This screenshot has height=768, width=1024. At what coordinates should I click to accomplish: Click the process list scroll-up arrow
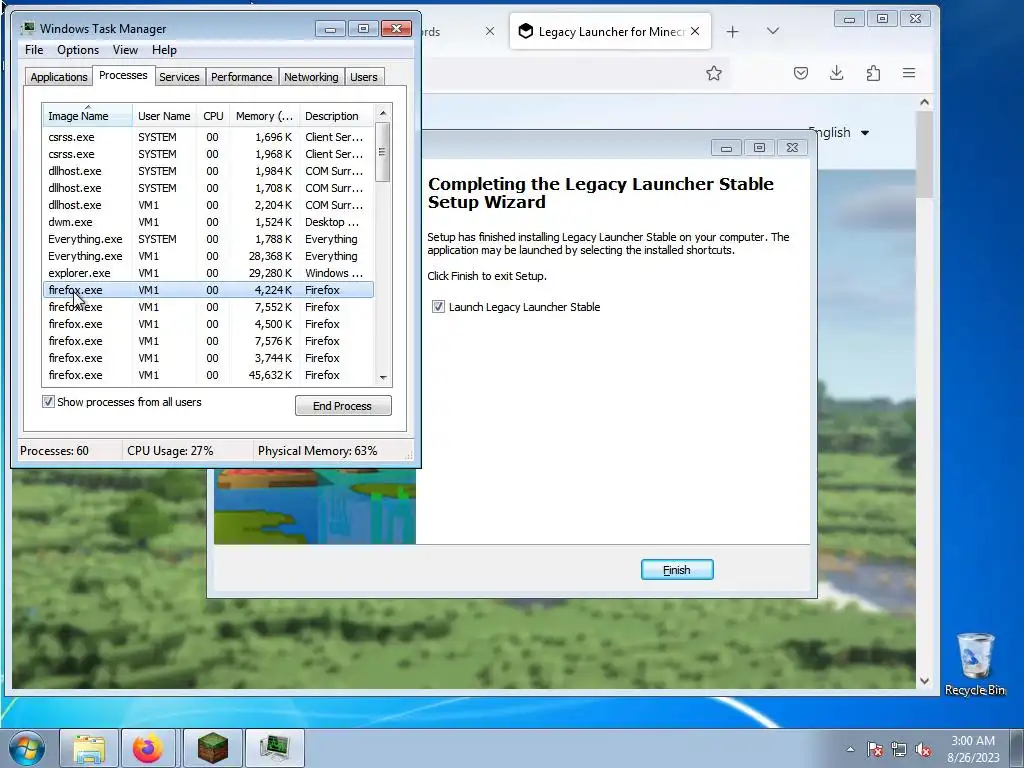(x=383, y=113)
